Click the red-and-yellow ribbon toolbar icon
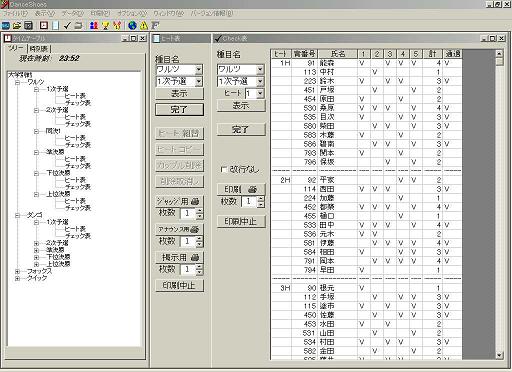Viewport: 512px width, 372px height. [117, 25]
